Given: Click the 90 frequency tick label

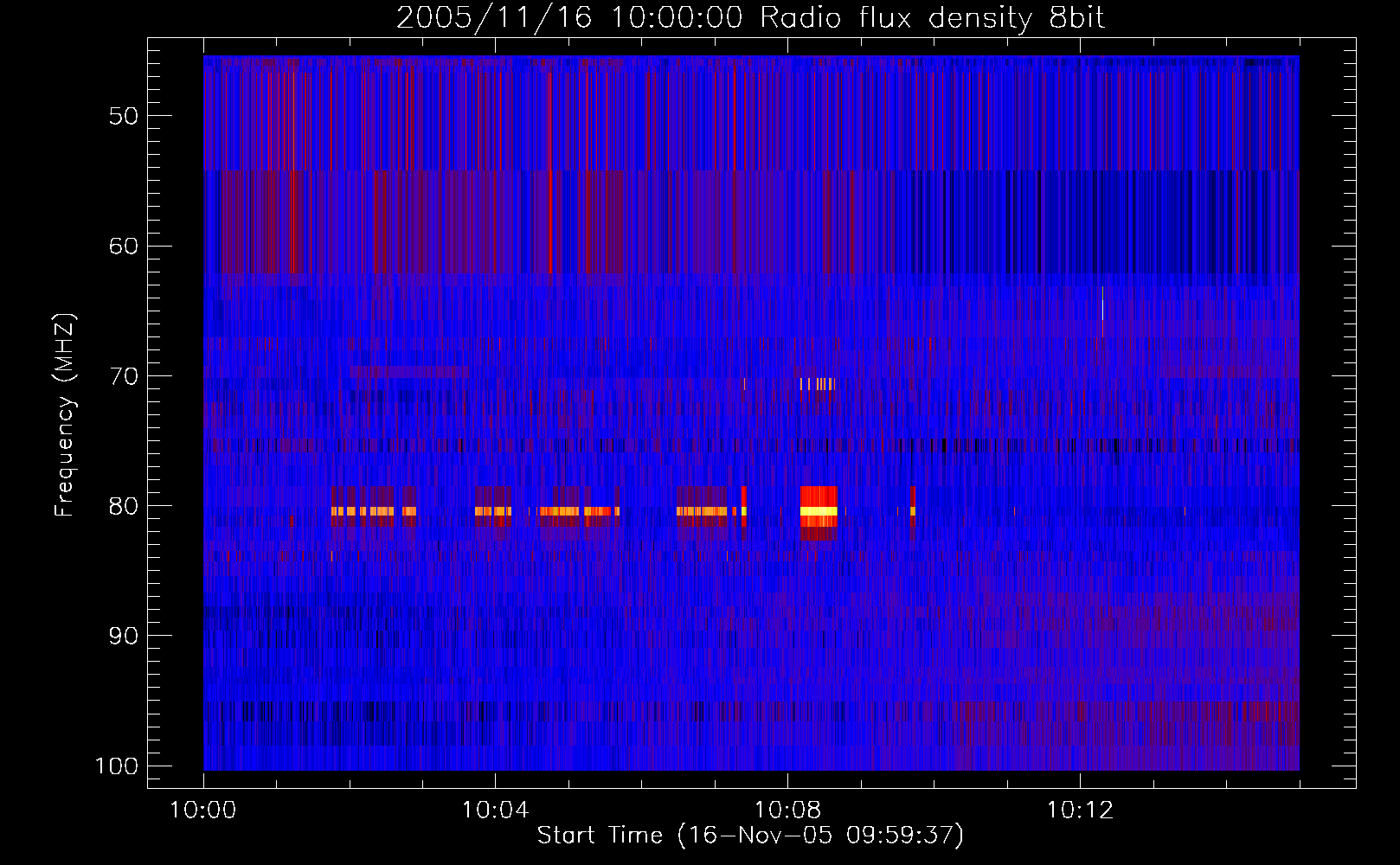Looking at the screenshot, I should [x=124, y=636].
